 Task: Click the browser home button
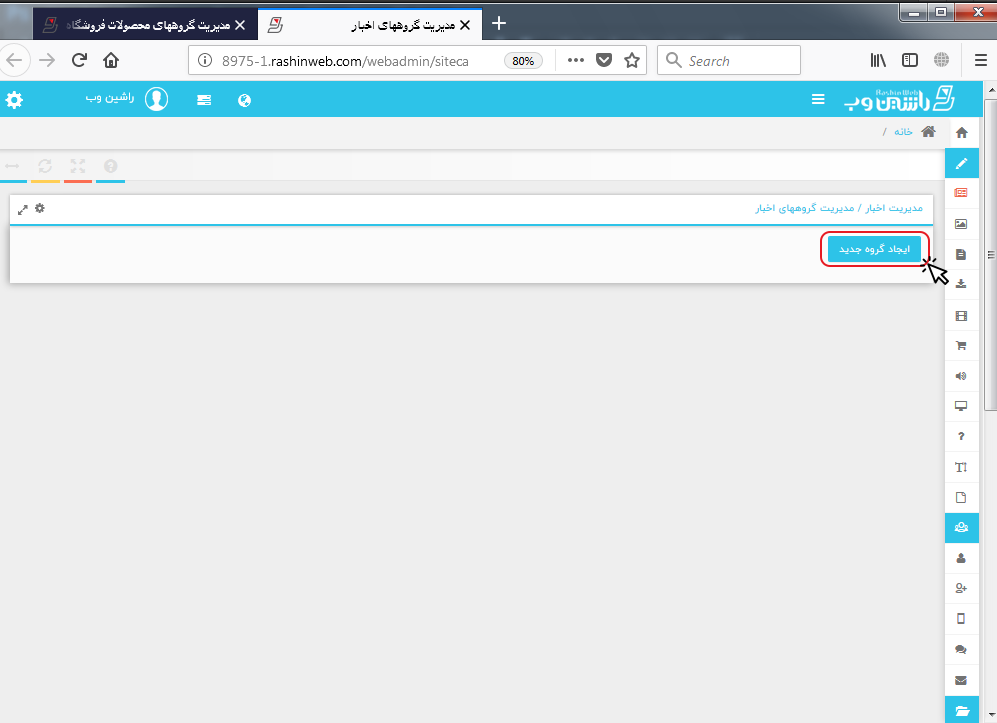pos(111,60)
